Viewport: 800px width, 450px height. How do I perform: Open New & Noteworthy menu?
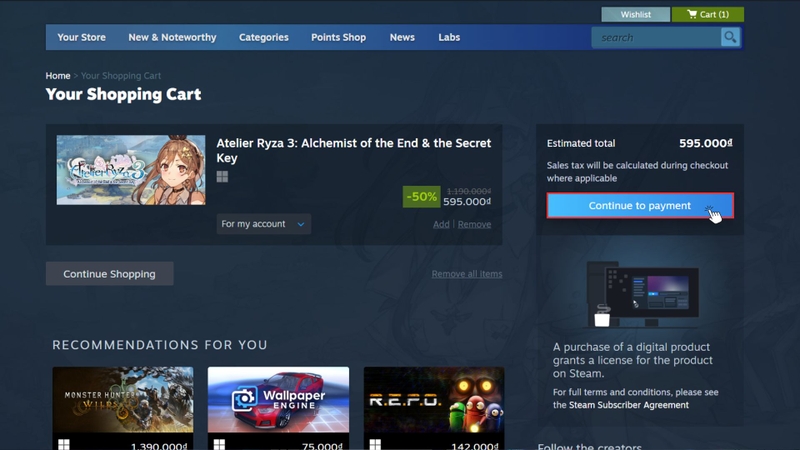172,37
